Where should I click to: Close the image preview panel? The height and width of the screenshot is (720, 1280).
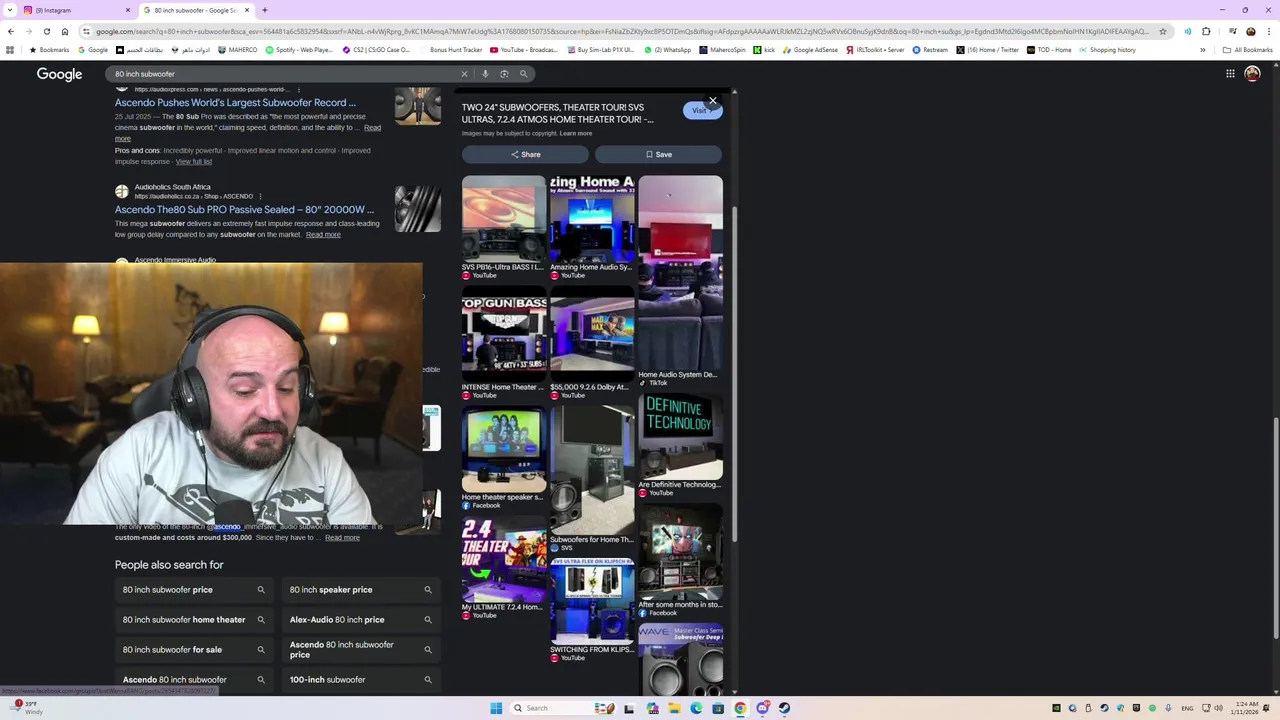pos(712,101)
